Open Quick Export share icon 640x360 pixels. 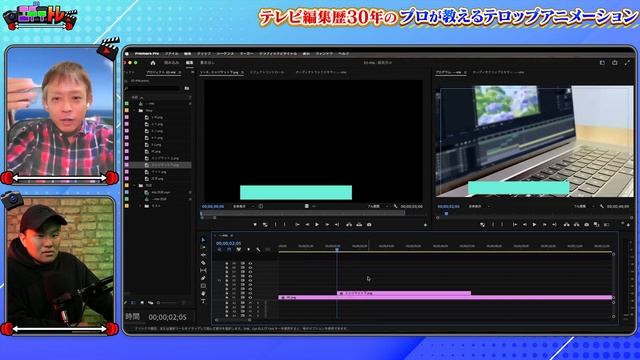point(615,63)
